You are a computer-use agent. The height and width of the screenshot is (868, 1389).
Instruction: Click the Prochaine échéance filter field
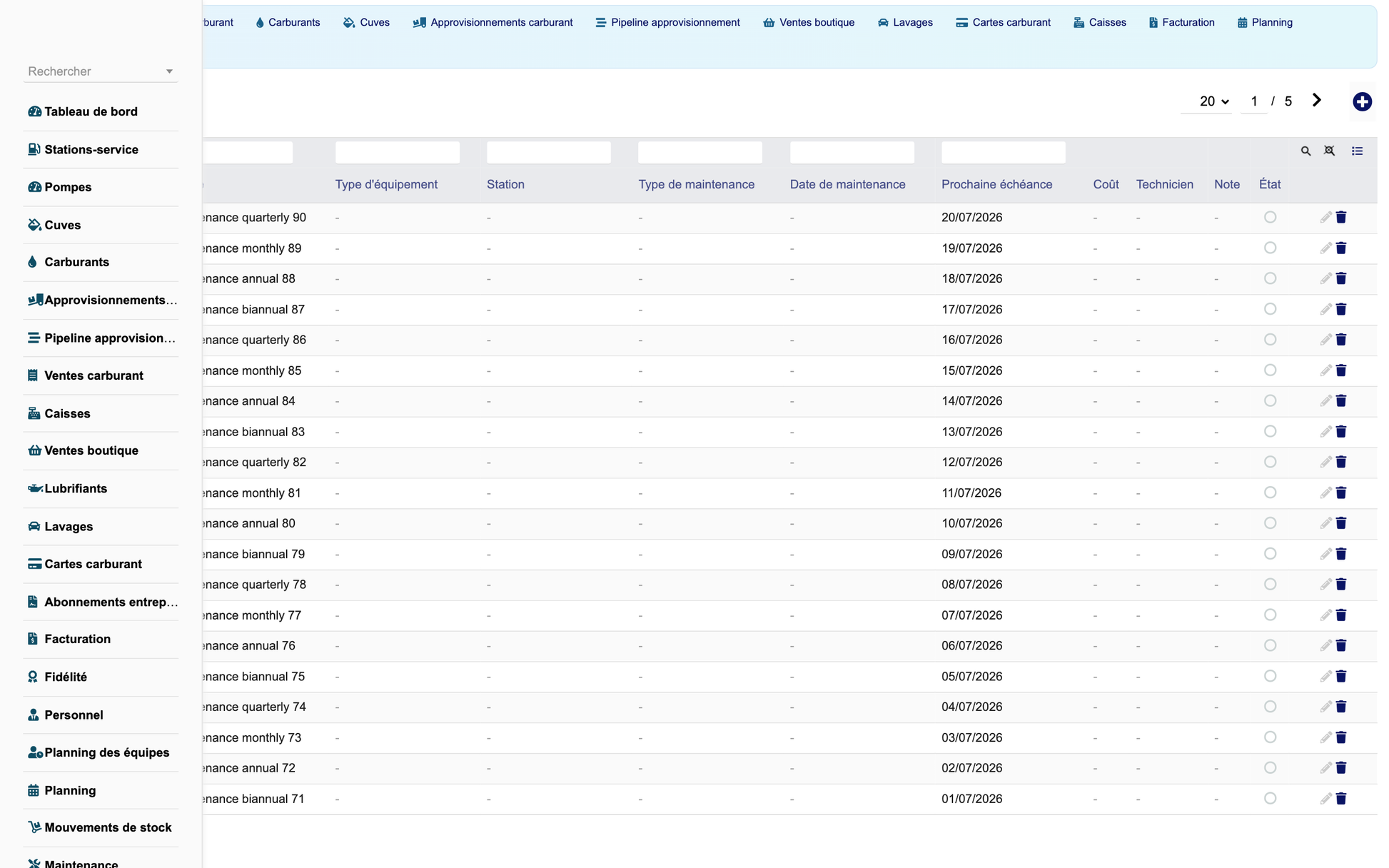1004,152
